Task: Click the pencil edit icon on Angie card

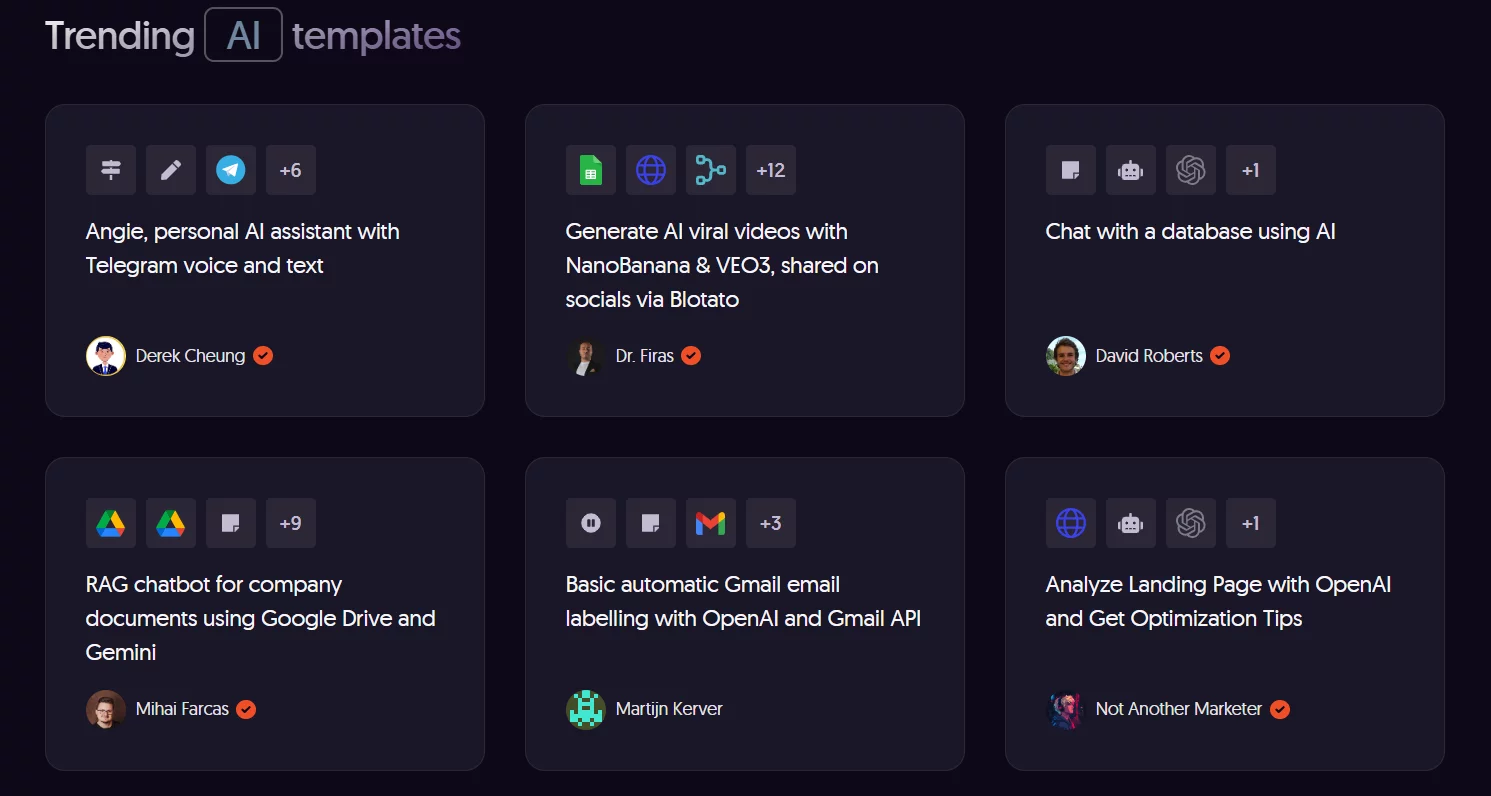Action: pyautogui.click(x=171, y=170)
